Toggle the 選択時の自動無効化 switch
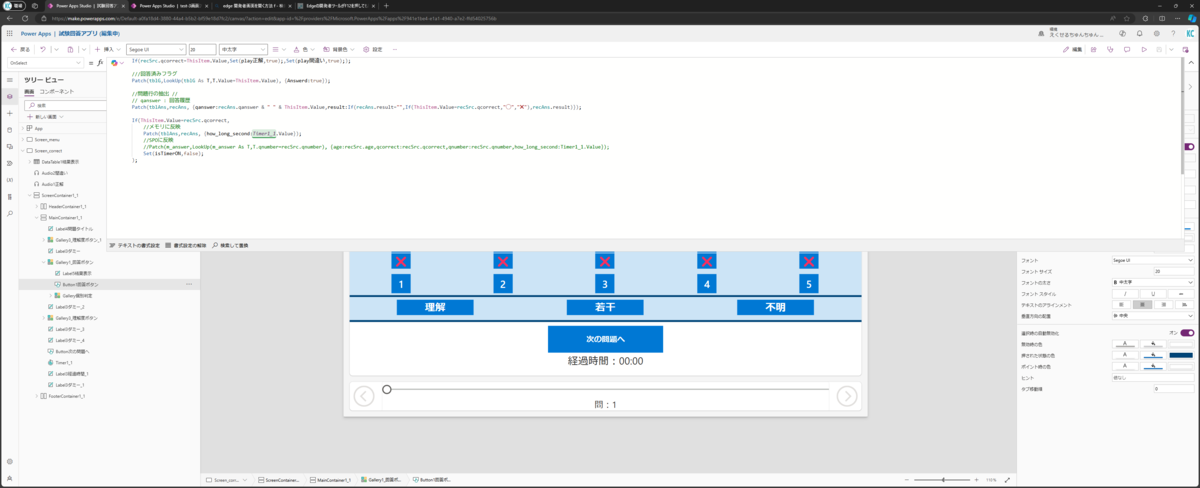The height and width of the screenshot is (488, 1200). [1187, 333]
